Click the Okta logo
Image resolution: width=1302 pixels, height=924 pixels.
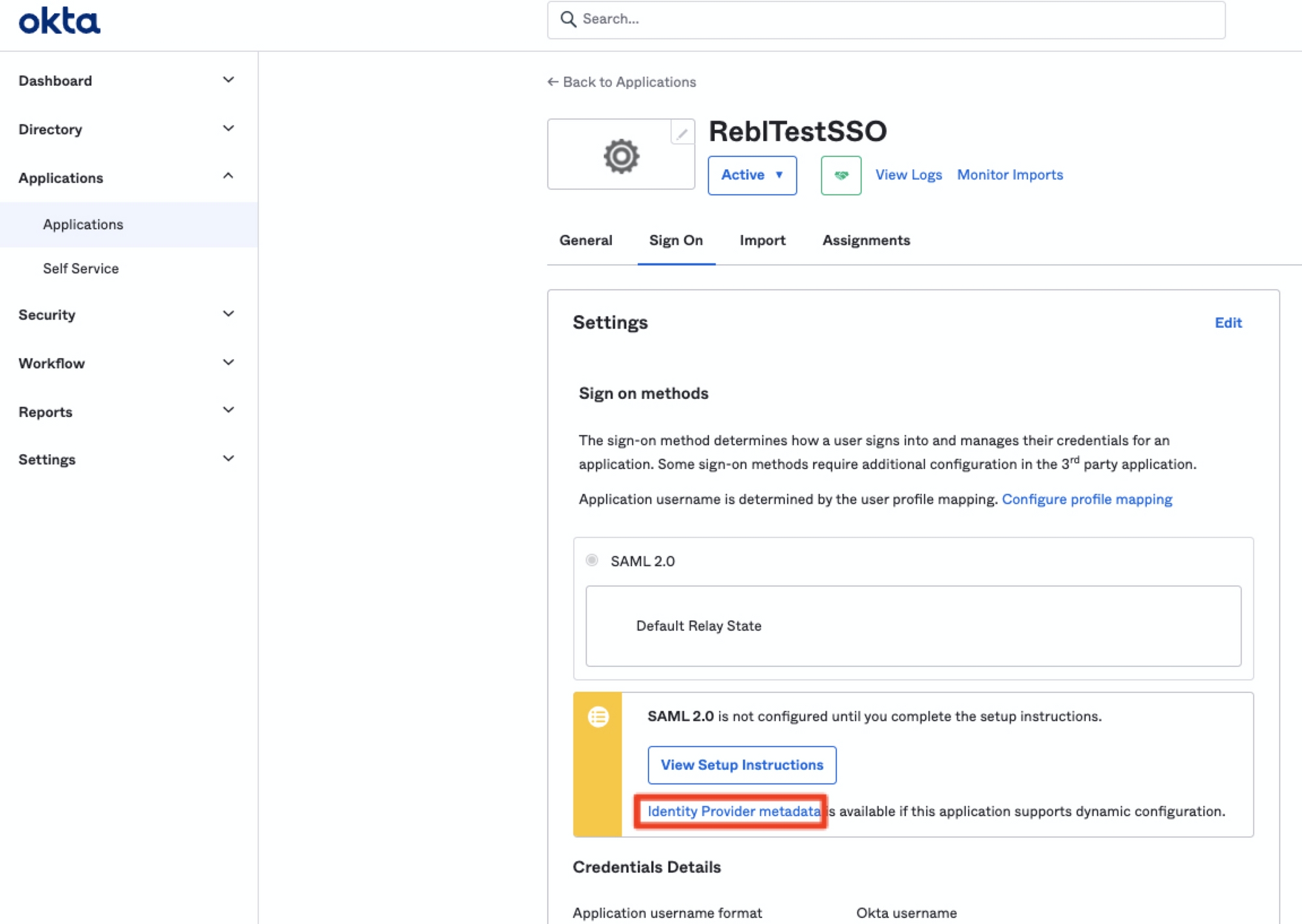point(59,21)
